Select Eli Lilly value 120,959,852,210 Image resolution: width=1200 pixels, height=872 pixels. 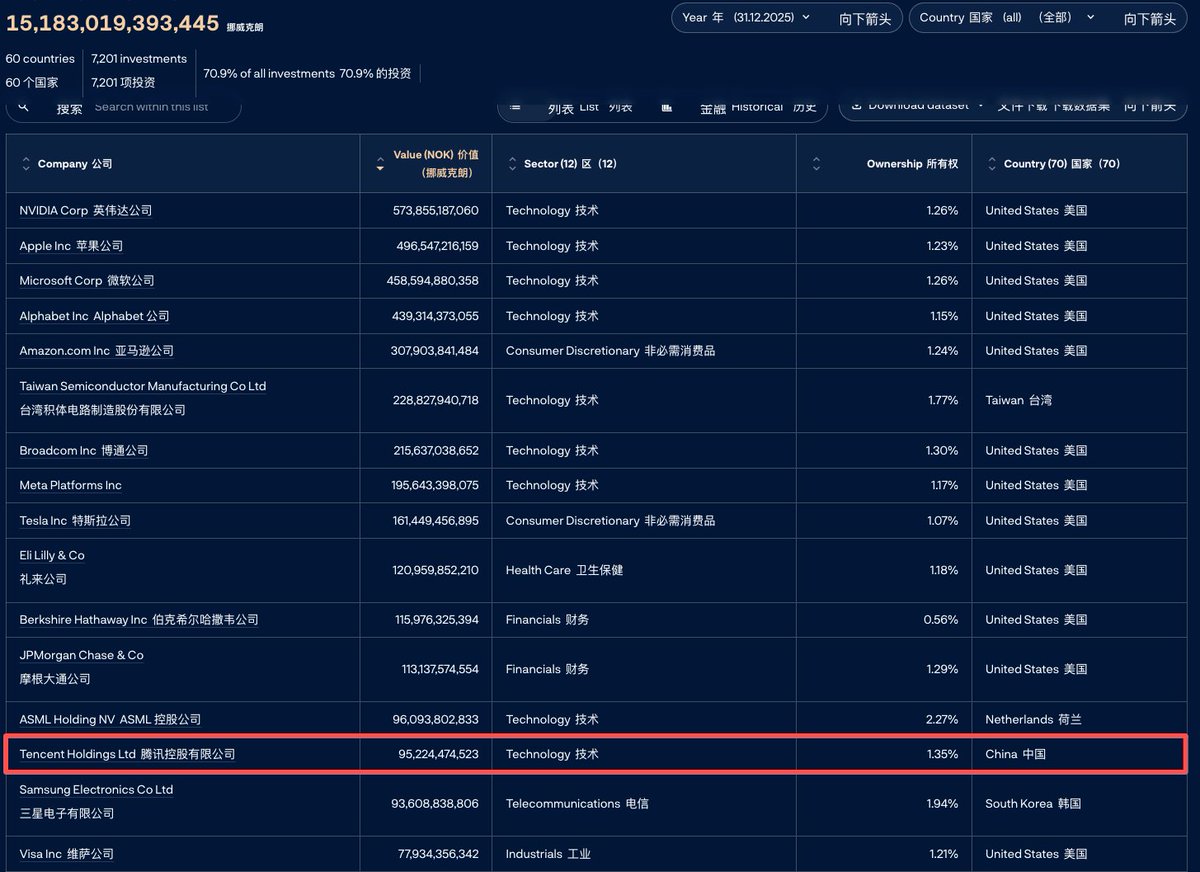point(435,570)
